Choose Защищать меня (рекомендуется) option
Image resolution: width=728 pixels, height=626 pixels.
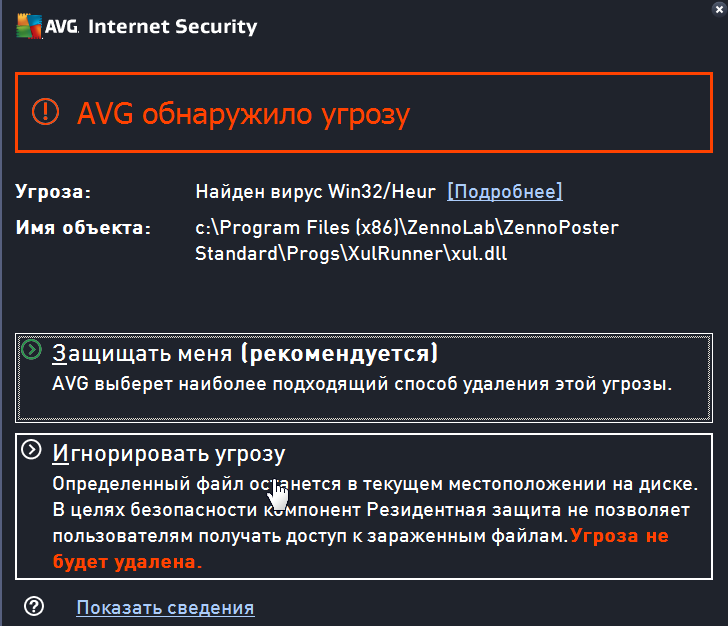click(364, 378)
